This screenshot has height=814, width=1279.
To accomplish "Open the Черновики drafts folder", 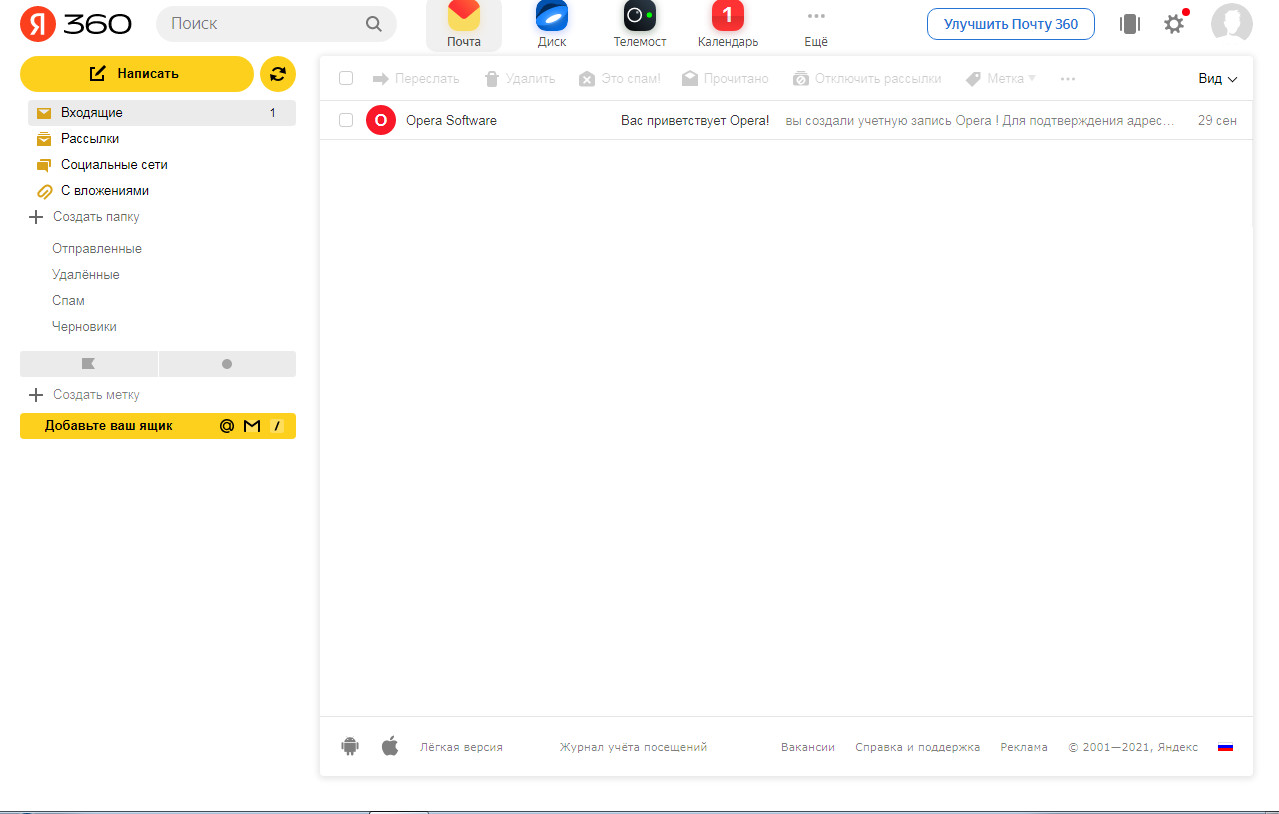I will click(84, 327).
